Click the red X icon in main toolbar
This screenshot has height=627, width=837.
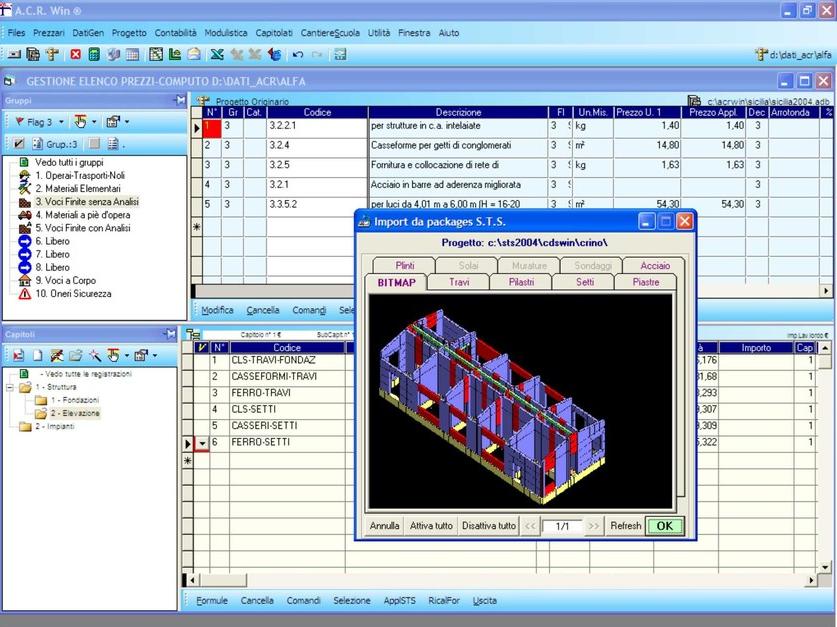click(x=76, y=54)
